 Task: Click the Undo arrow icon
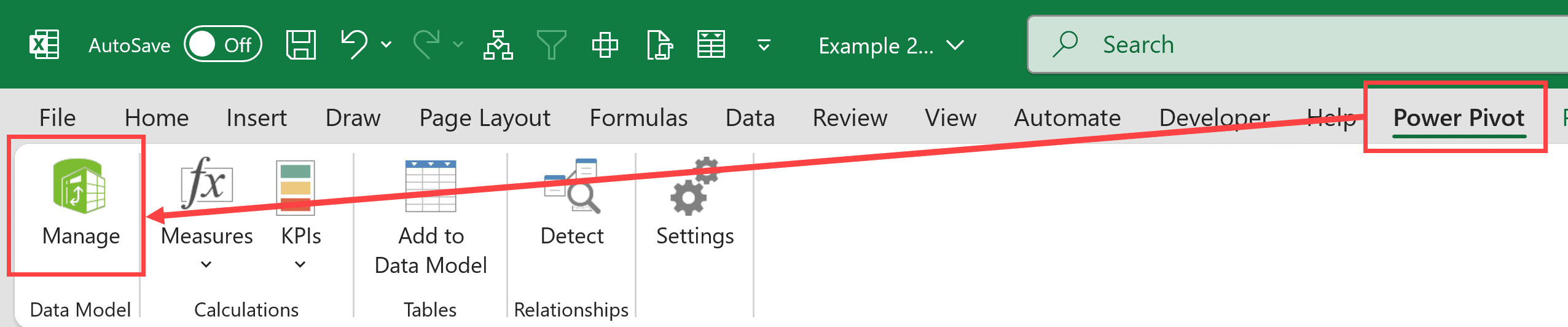(354, 45)
